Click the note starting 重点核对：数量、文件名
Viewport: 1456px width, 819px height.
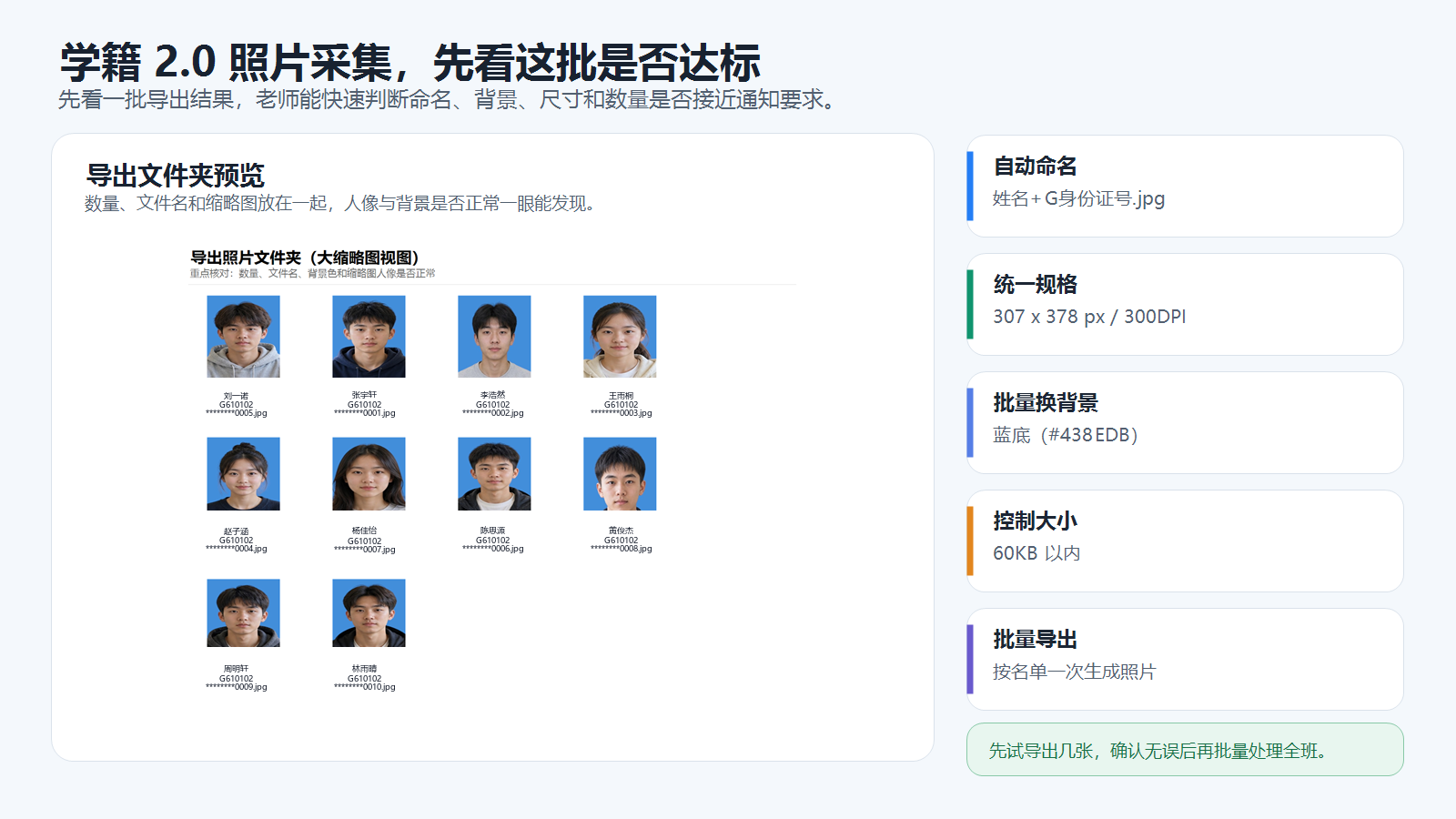pyautogui.click(x=312, y=273)
